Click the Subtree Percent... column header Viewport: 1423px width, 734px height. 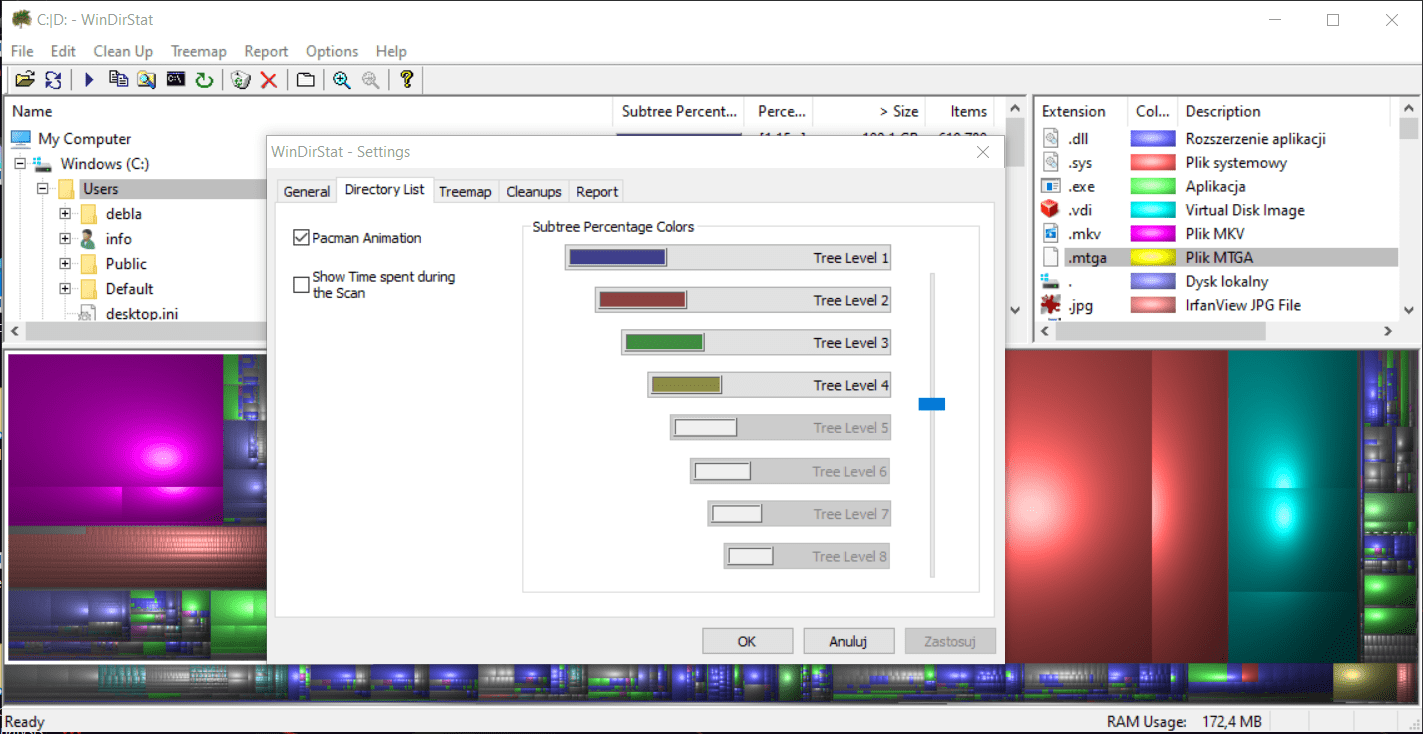point(679,111)
